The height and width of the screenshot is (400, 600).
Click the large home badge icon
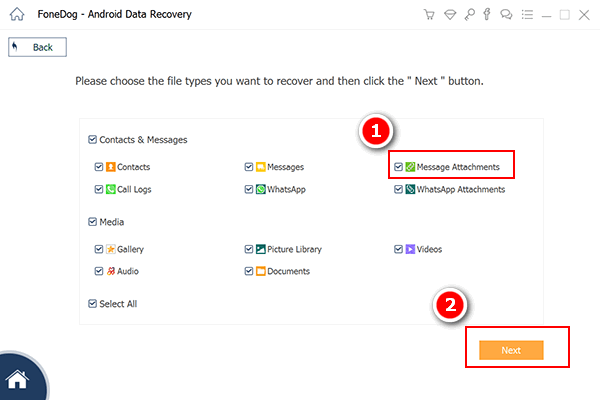18,379
